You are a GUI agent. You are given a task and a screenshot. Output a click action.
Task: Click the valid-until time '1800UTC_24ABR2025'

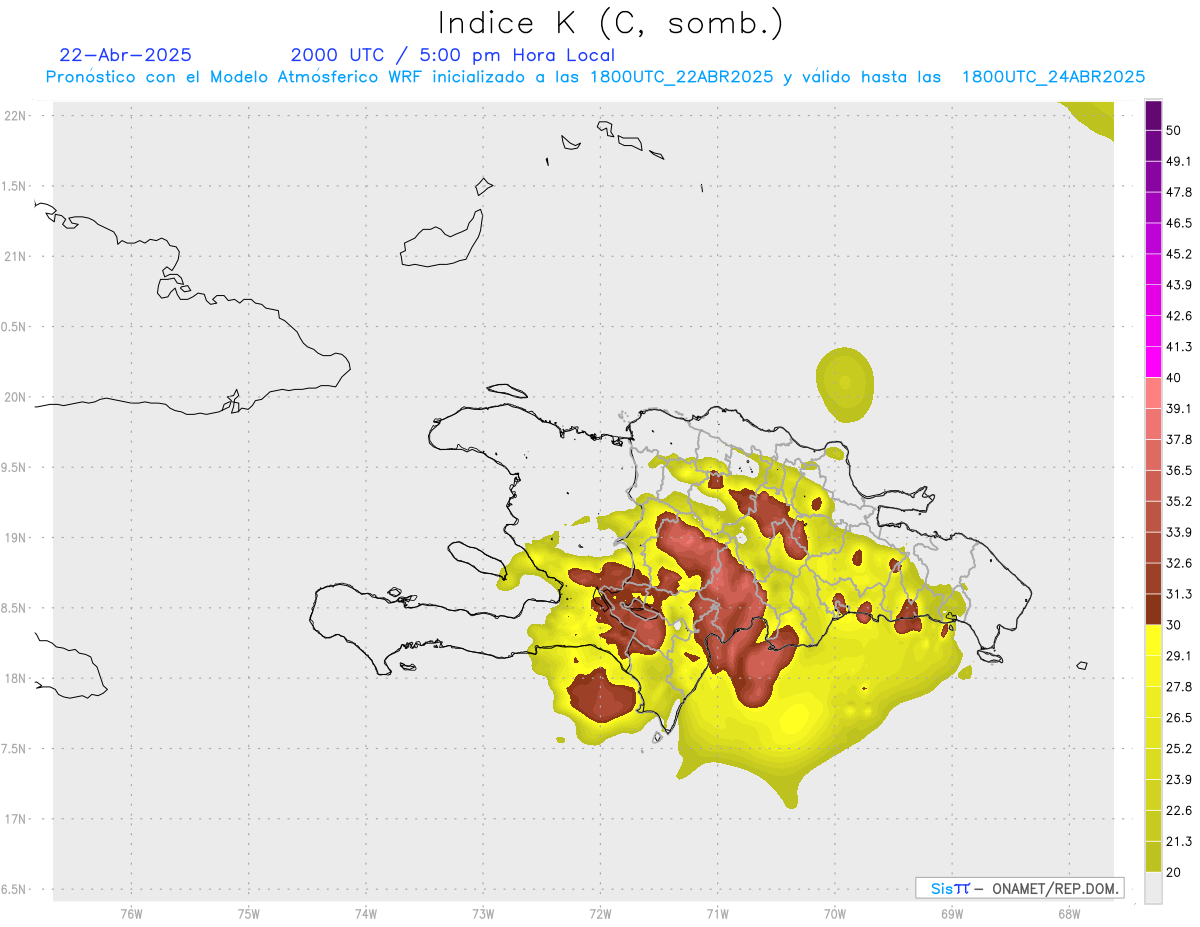pyautogui.click(x=1053, y=77)
